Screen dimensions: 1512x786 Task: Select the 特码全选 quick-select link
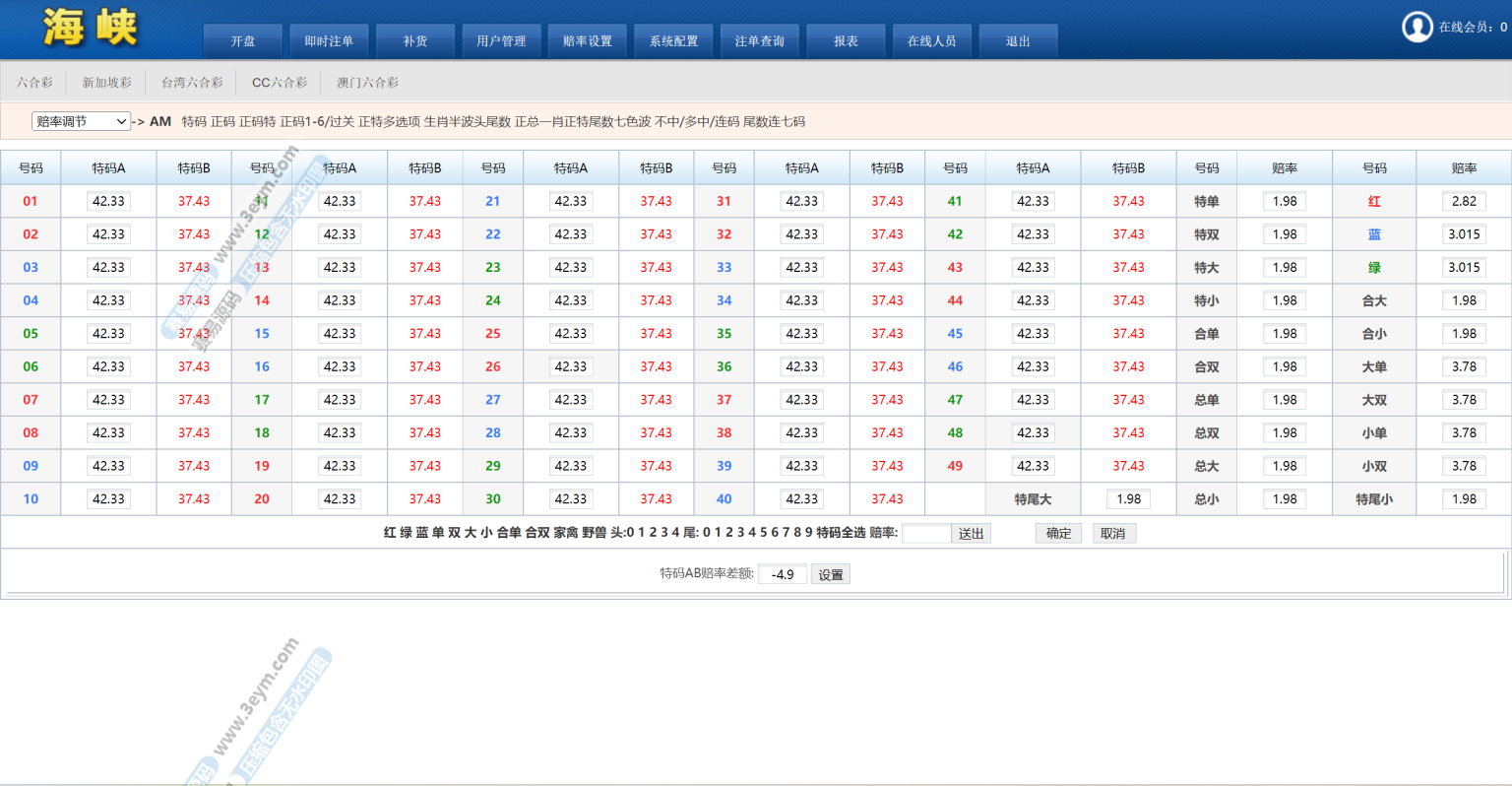[841, 533]
